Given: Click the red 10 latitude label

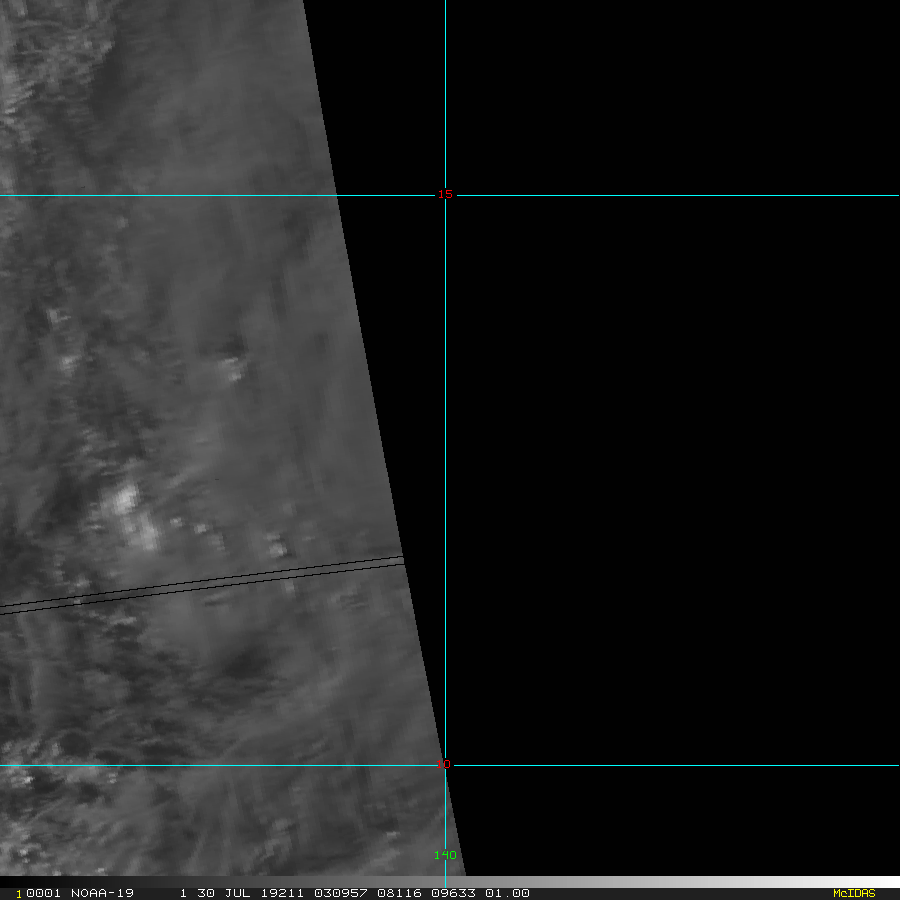Looking at the screenshot, I should pyautogui.click(x=443, y=764).
